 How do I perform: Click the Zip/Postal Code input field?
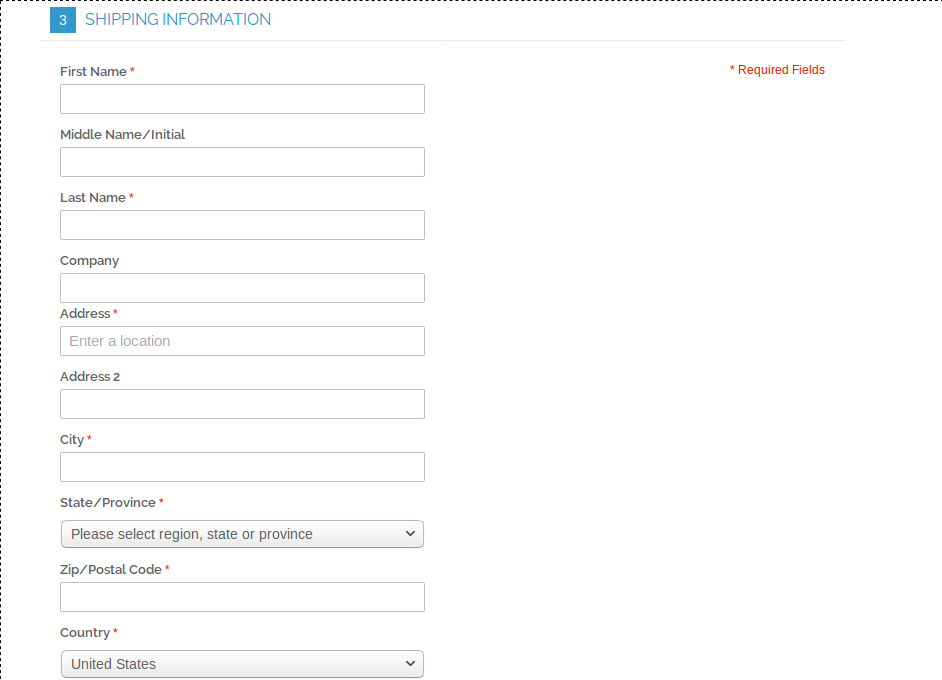[242, 597]
